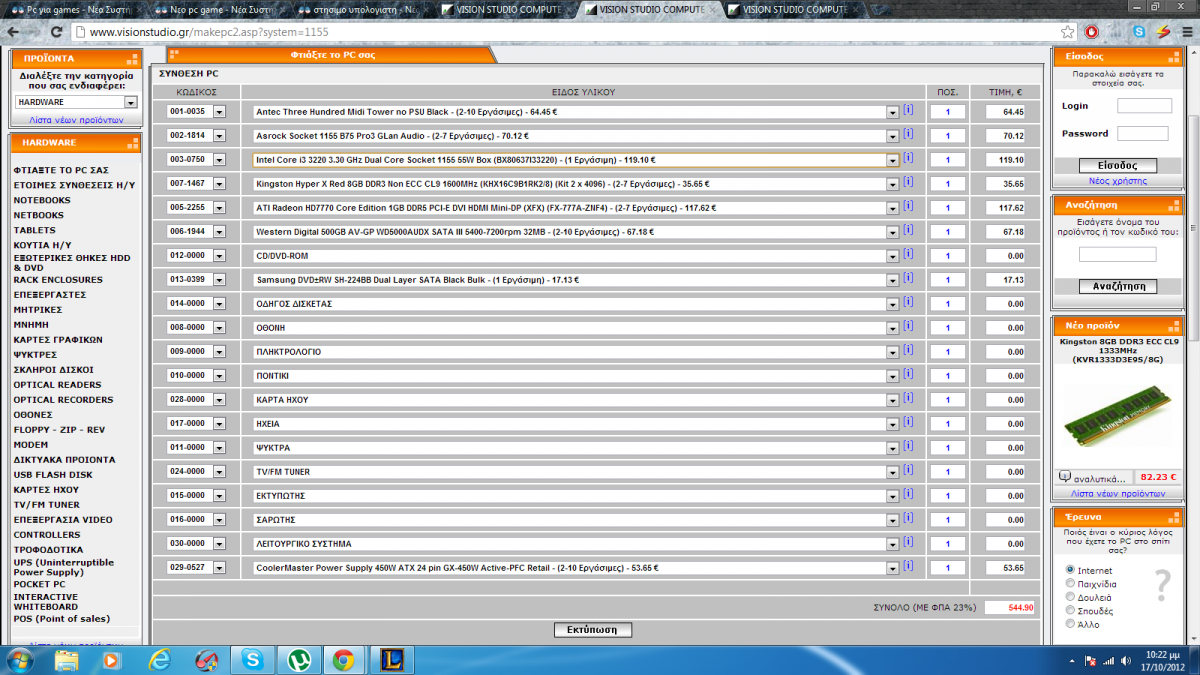The height and width of the screenshot is (675, 1200).
Task: Open αναλυτικά details for Kingston 8GB product
Action: [x=1098, y=477]
